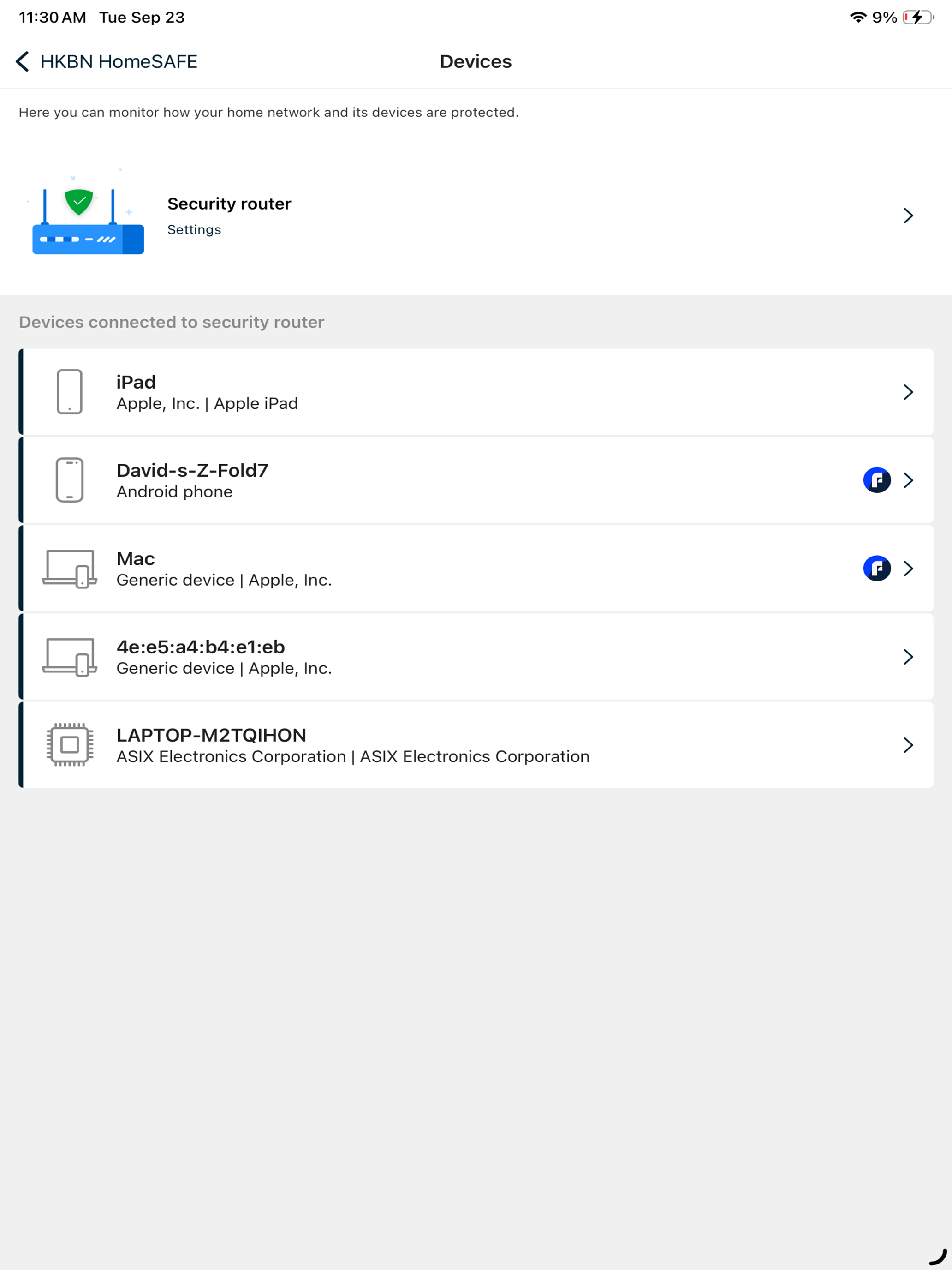The width and height of the screenshot is (952, 1270).
Task: Expand LAPTOP-M2TQIHON row chevron
Action: pyautogui.click(x=907, y=745)
